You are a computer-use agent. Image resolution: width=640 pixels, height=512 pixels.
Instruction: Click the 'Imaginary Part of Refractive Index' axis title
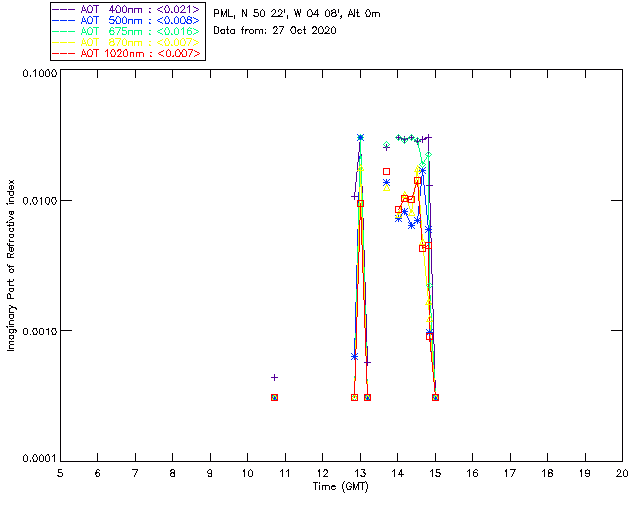11,265
